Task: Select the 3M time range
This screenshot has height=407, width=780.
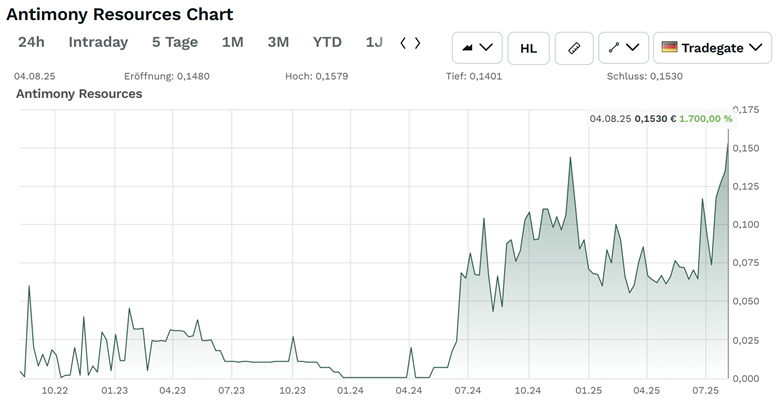Action: [x=278, y=42]
